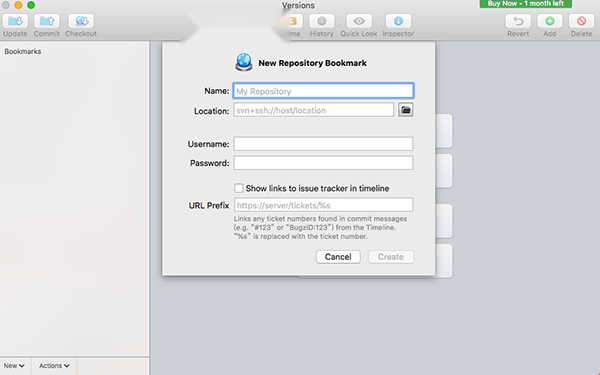Click the Commit toolbar icon

click(x=47, y=21)
